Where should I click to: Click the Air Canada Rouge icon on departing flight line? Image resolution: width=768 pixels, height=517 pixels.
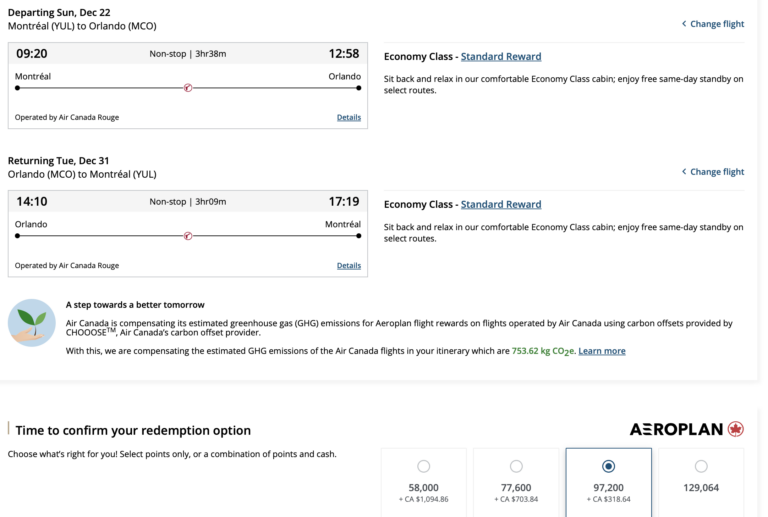(188, 88)
